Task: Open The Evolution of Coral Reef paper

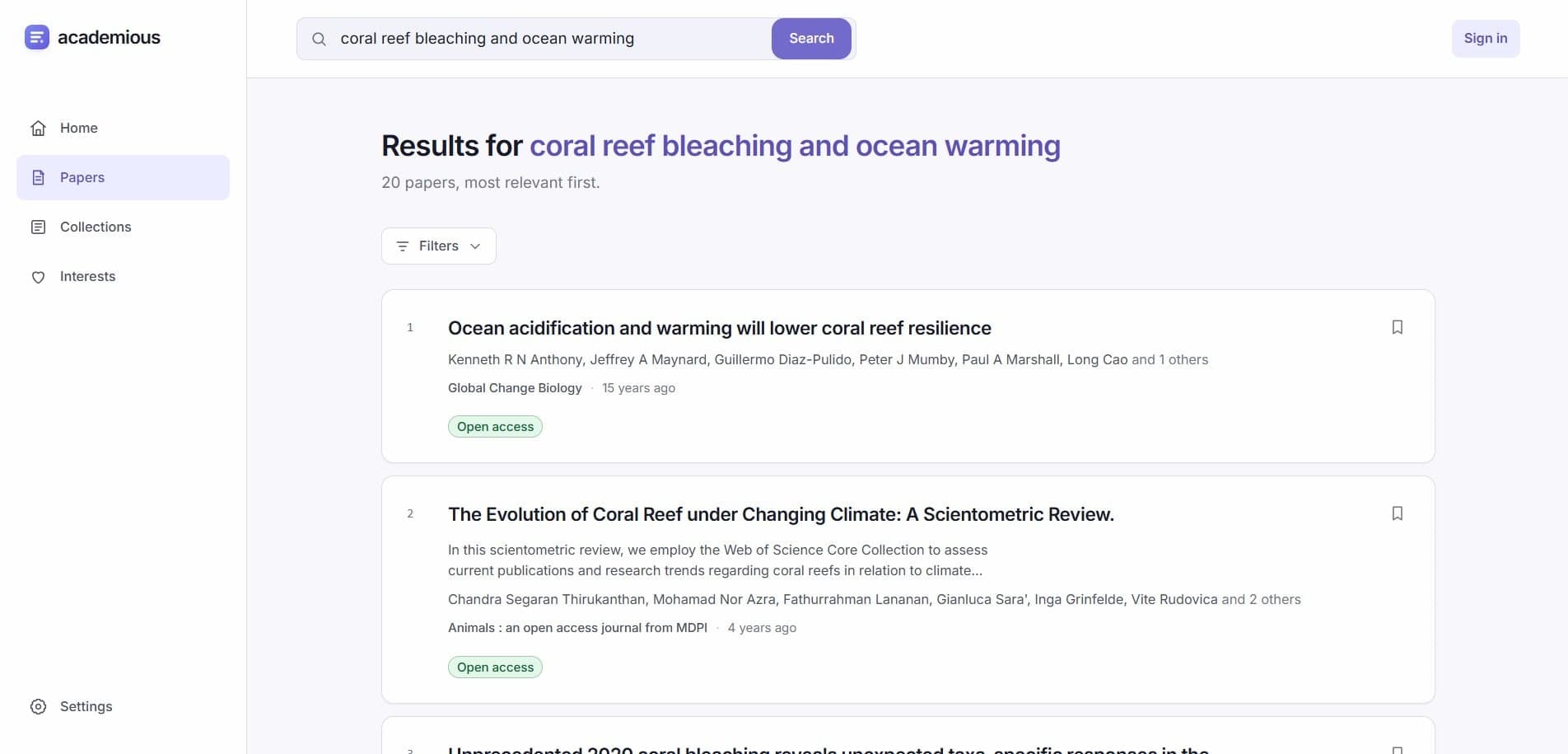Action: [x=781, y=514]
